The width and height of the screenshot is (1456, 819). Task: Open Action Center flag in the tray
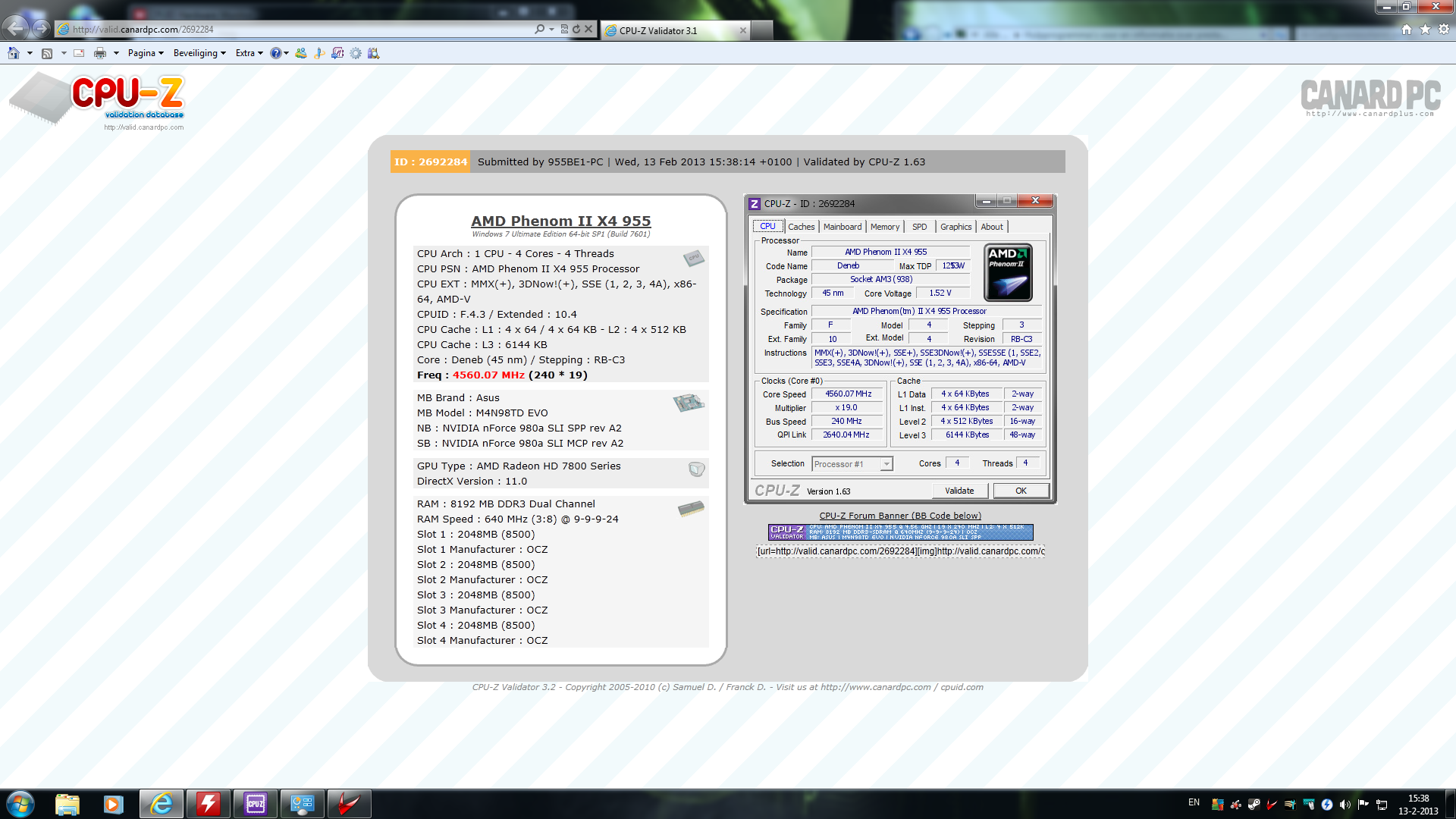pyautogui.click(x=1363, y=804)
